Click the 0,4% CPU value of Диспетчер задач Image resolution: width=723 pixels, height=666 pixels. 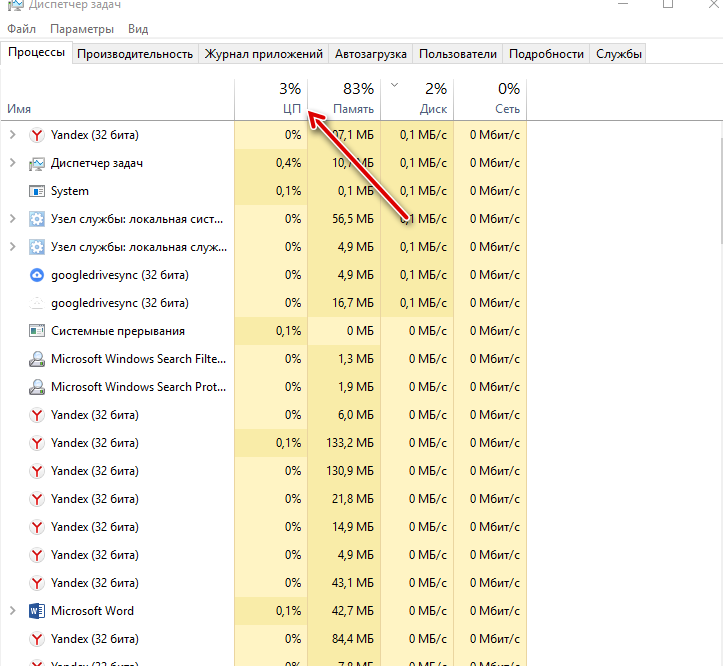(x=271, y=163)
